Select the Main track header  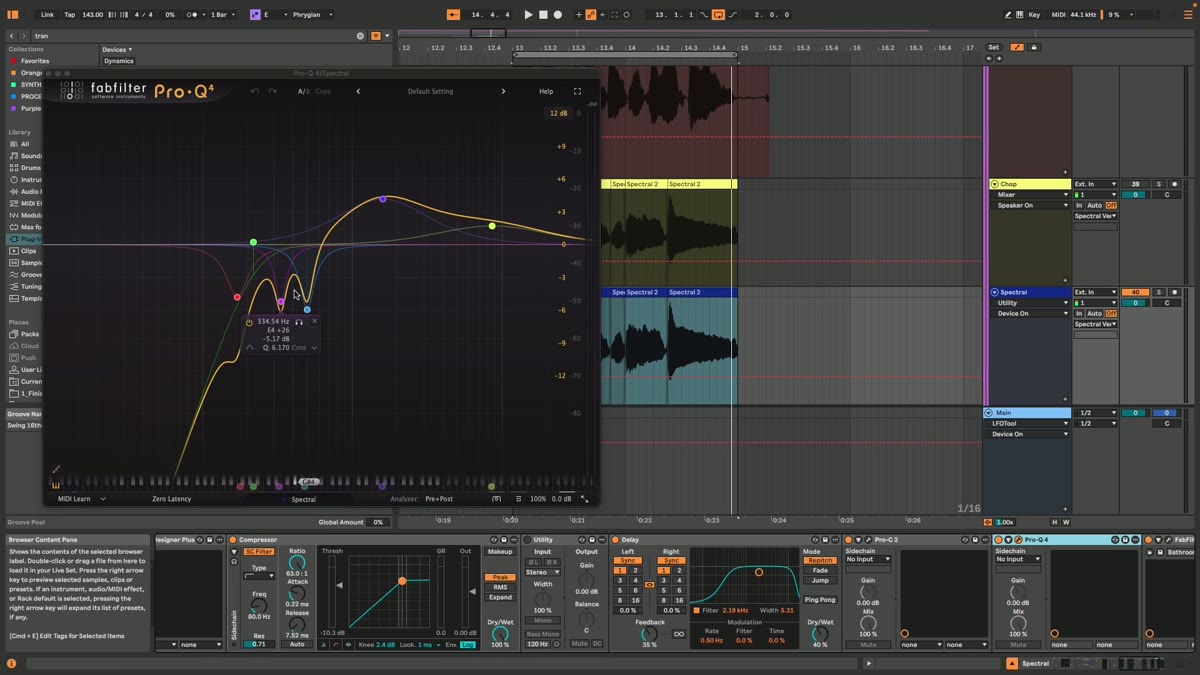[1028, 412]
